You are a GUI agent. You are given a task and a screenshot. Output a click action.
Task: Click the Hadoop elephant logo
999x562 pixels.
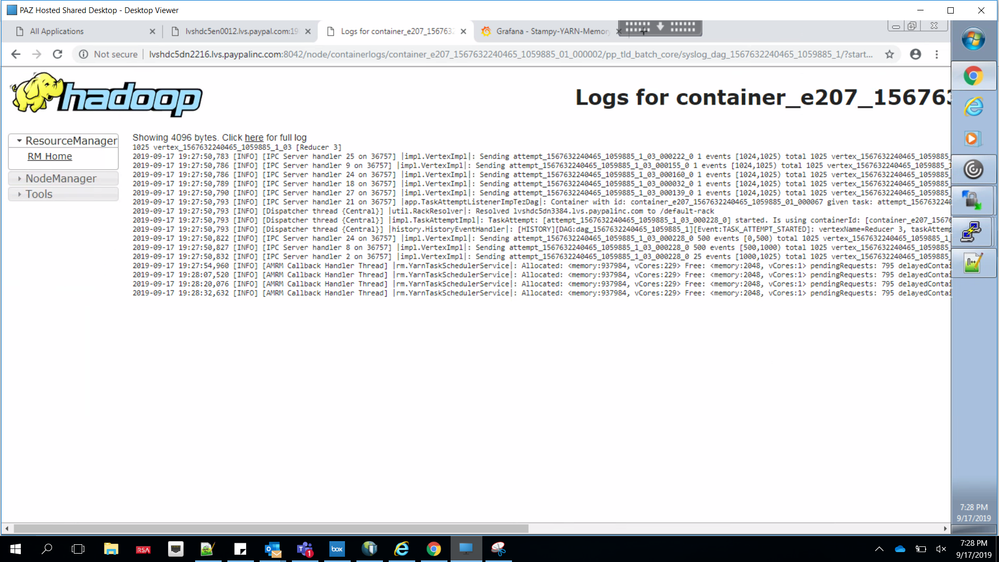coord(106,95)
